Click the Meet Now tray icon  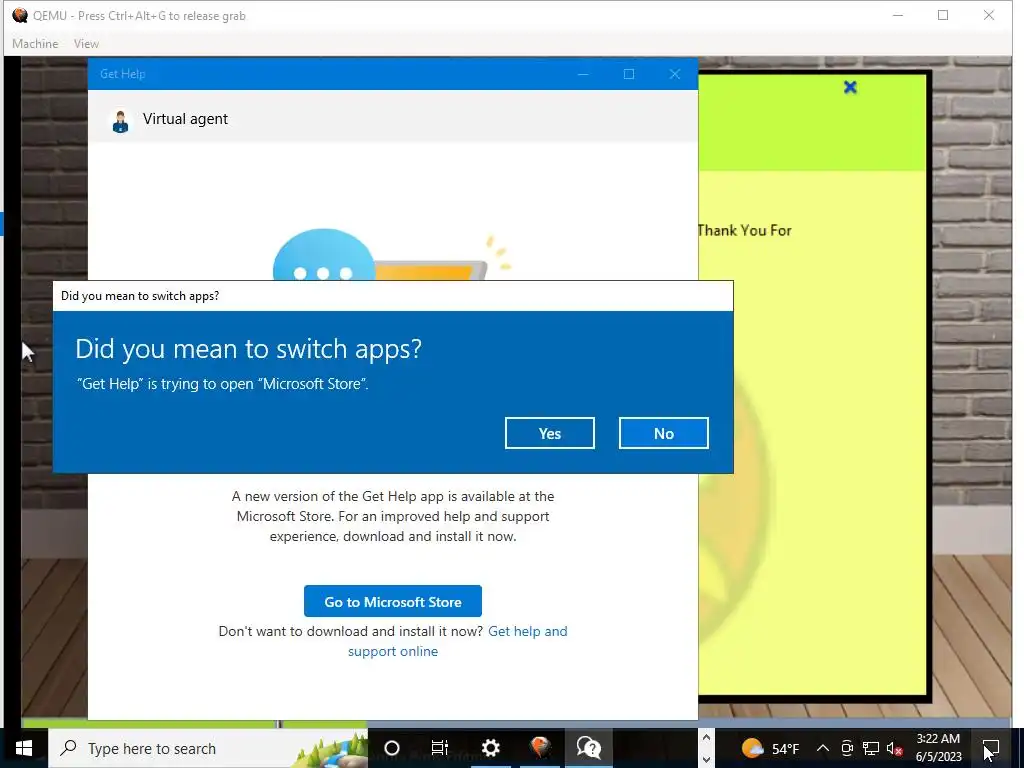pos(846,748)
